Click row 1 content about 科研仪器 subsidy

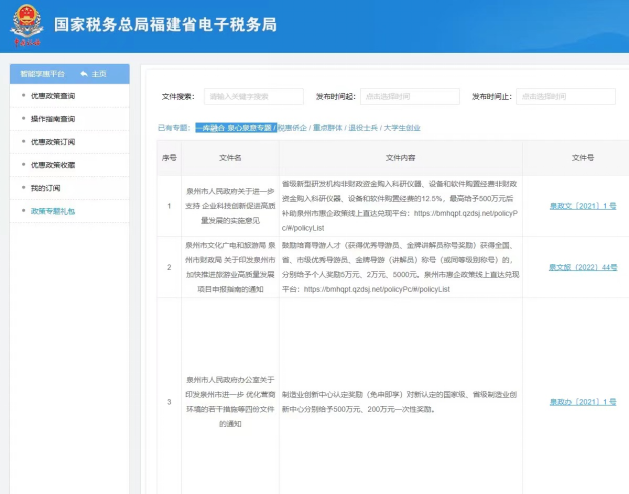(400, 206)
